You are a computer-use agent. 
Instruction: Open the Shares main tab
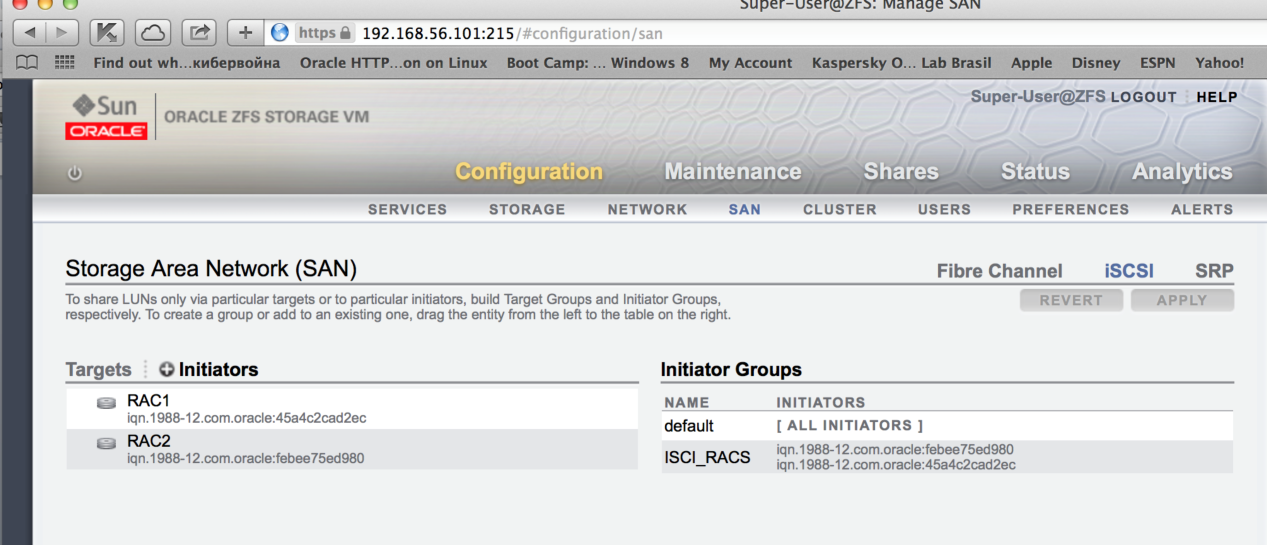[901, 171]
